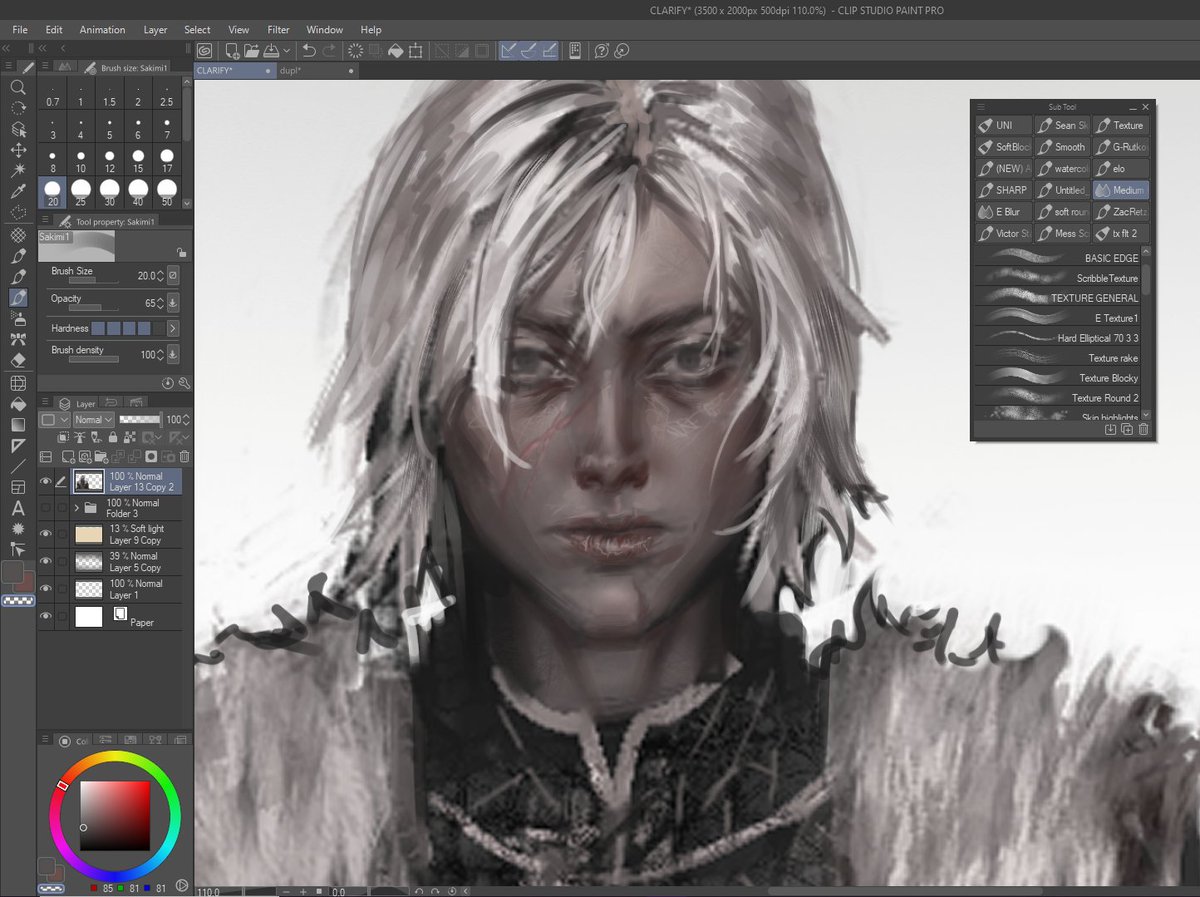The width and height of the screenshot is (1200, 897).
Task: Open the Opacity dynamics button
Action: pyautogui.click(x=173, y=302)
